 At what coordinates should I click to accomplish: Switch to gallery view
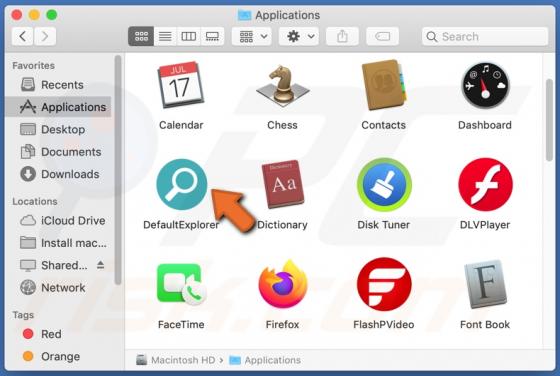(x=212, y=36)
